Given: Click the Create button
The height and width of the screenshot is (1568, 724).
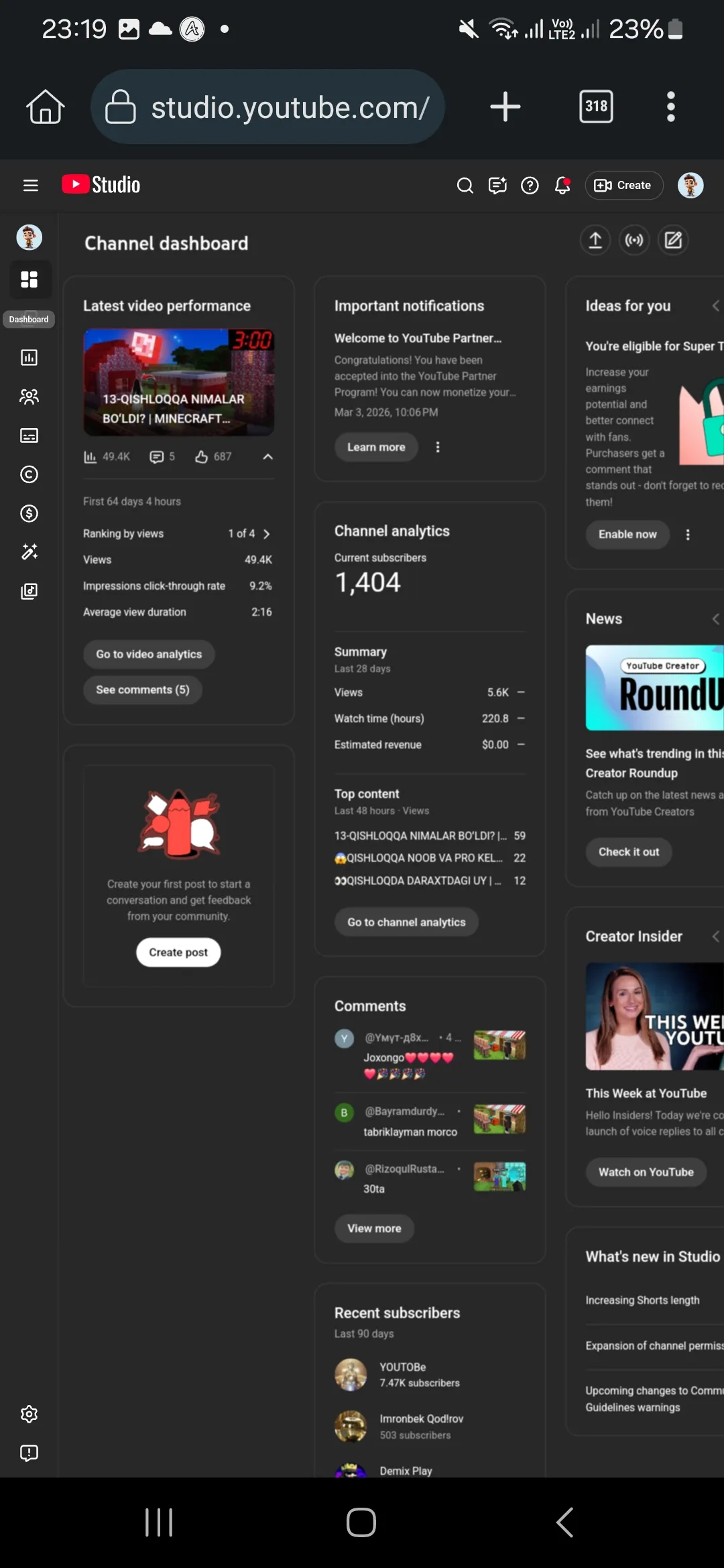Looking at the screenshot, I should coord(623,186).
